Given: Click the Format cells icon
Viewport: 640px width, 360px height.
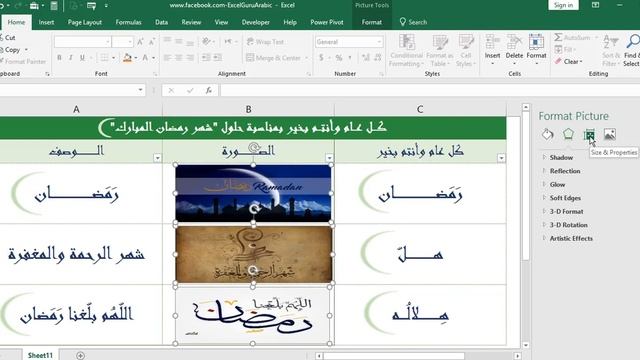Looking at the screenshot, I should pos(536,50).
